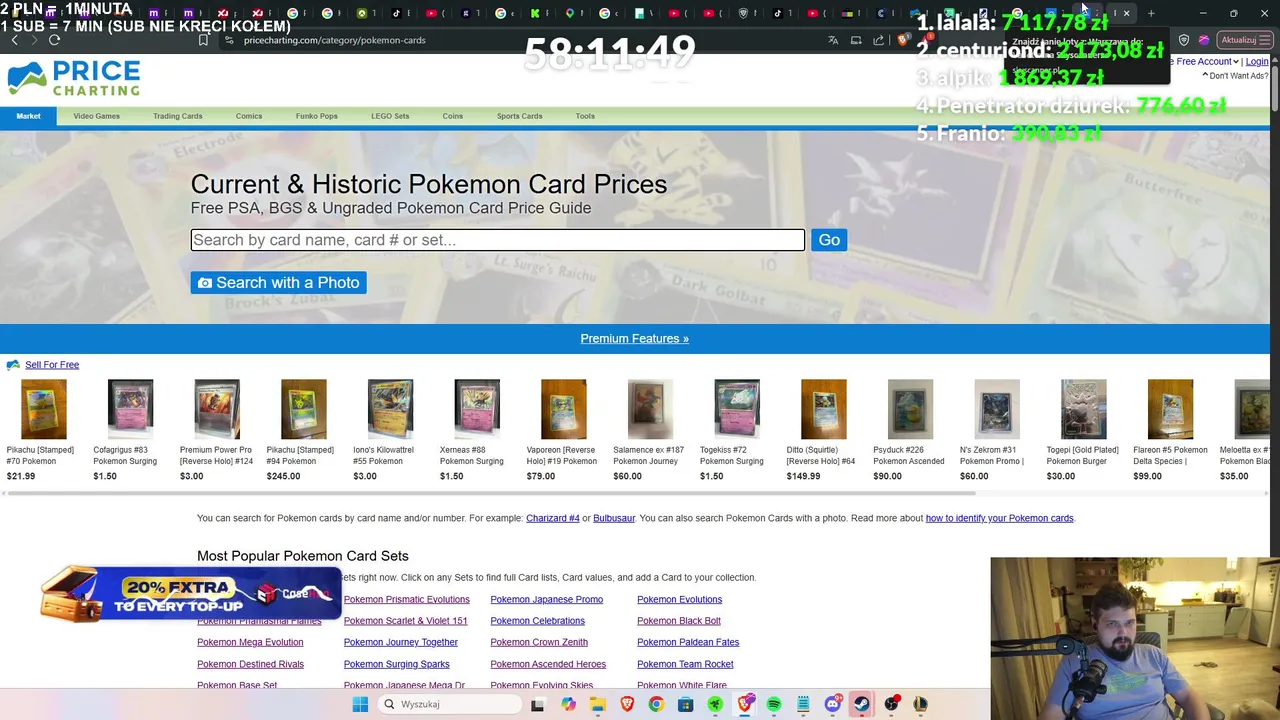The height and width of the screenshot is (720, 1280).
Task: Open Pokemon Black Bolt set
Action: coord(678,621)
